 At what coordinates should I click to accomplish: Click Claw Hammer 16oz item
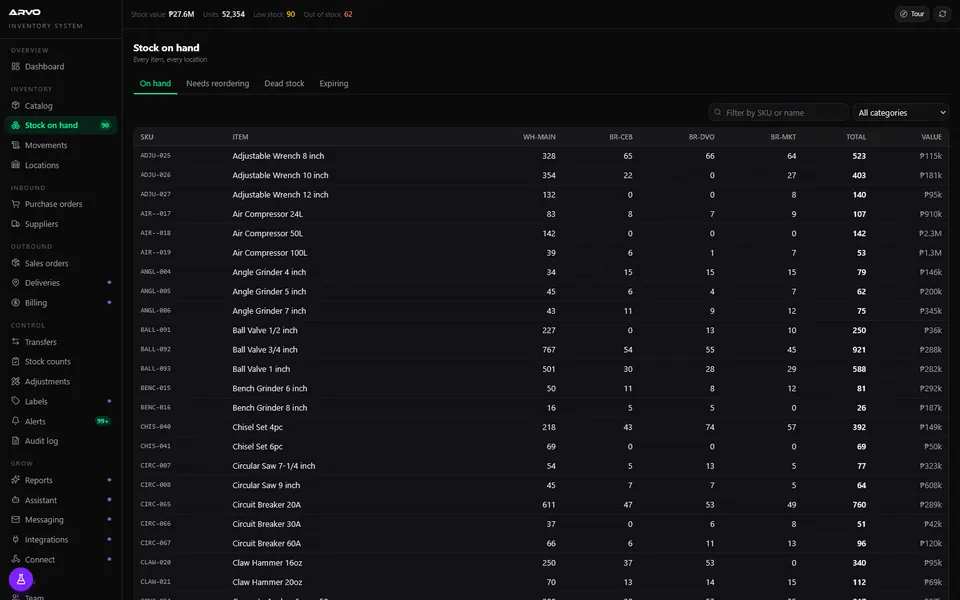point(267,563)
